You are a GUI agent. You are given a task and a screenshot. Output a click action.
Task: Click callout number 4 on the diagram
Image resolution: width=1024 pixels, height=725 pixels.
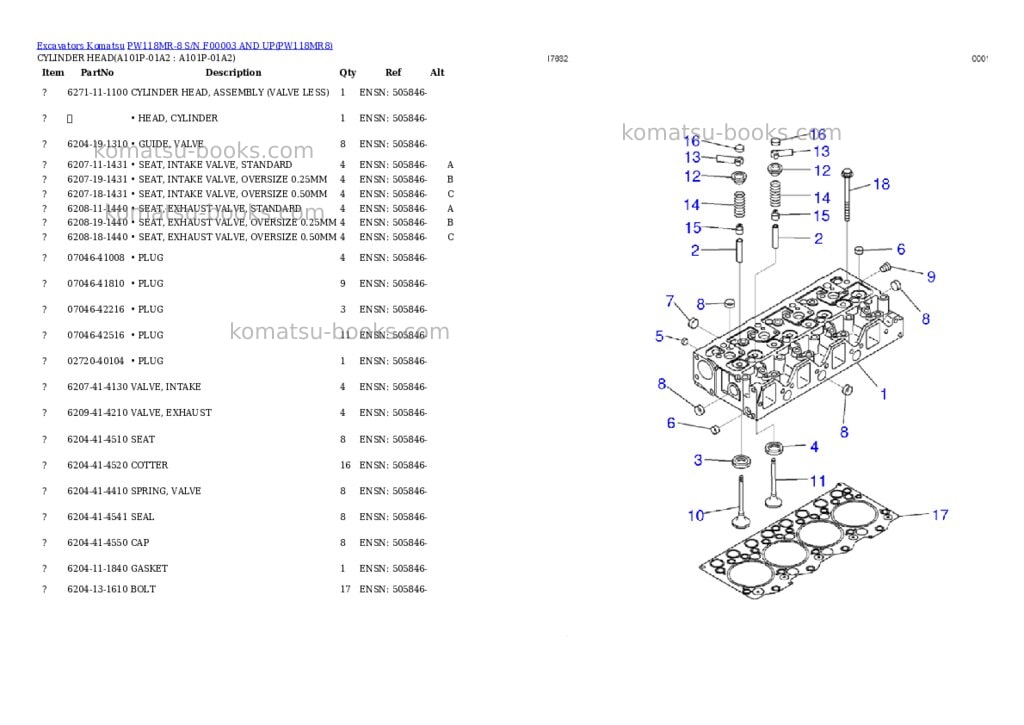[814, 447]
